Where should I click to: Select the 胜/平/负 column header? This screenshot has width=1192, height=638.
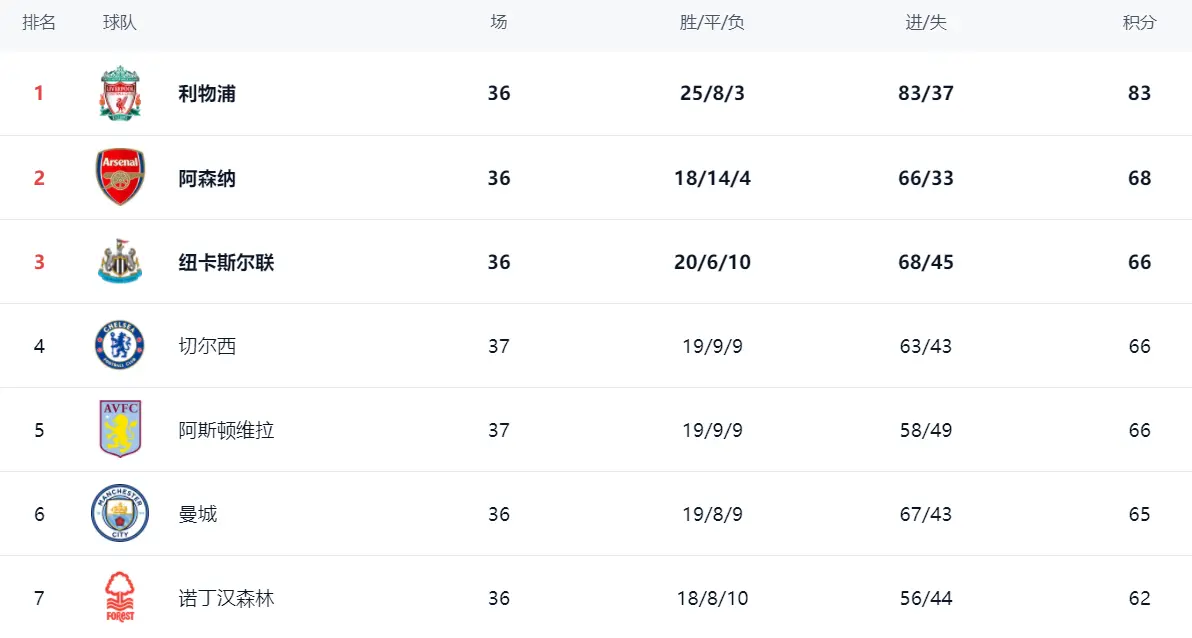pyautogui.click(x=712, y=22)
